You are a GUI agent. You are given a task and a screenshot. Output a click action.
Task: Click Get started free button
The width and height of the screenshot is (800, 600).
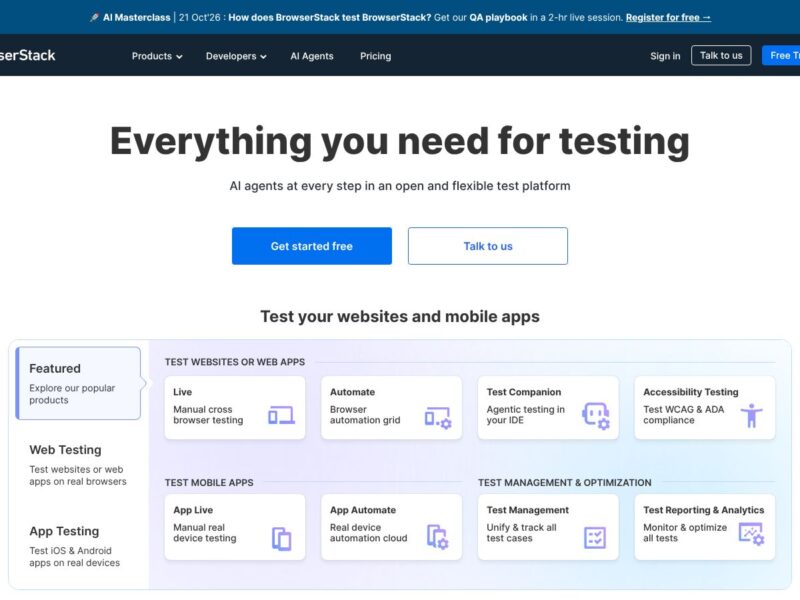pyautogui.click(x=312, y=246)
